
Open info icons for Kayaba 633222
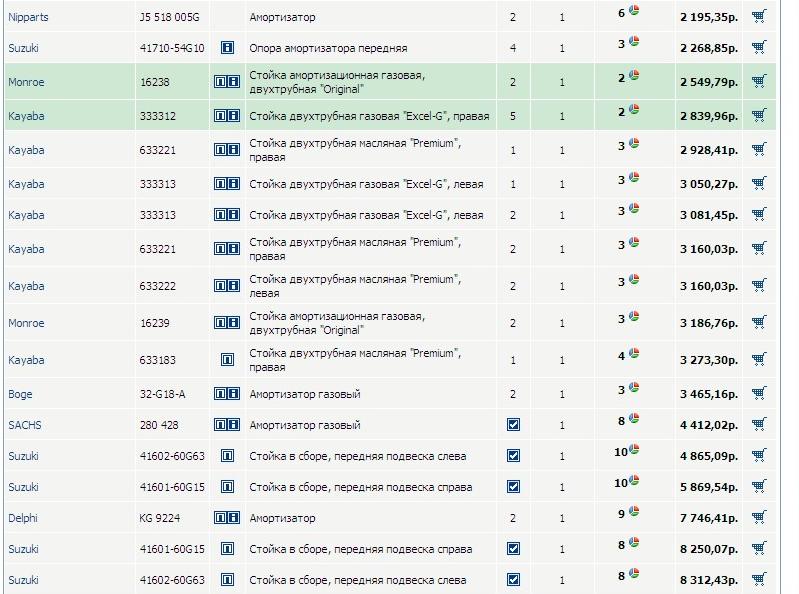227,286
